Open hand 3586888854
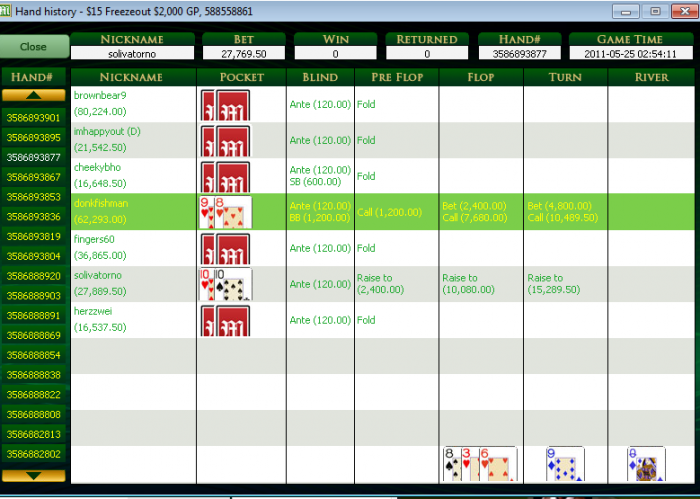Screen dimensions: 700x499 pyautogui.click(x=33, y=355)
